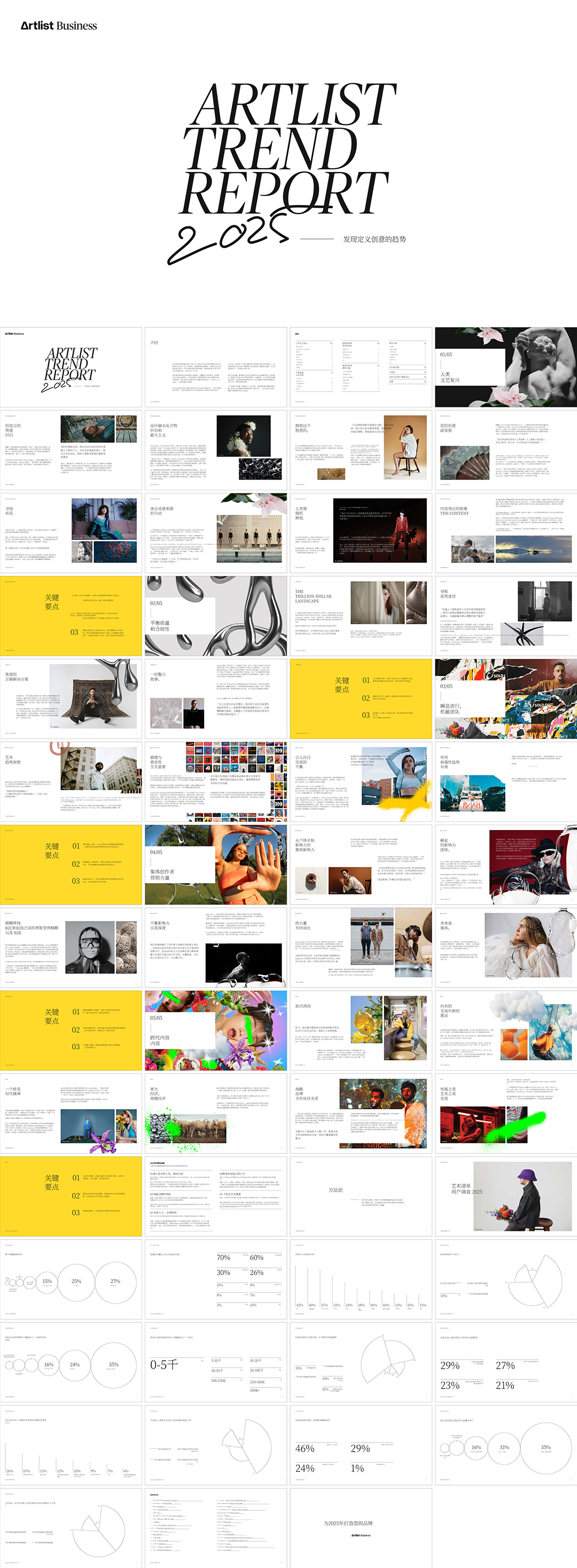Select the 创造力的情感回归 slide
The width and height of the screenshot is (577, 1568).
pos(71,450)
